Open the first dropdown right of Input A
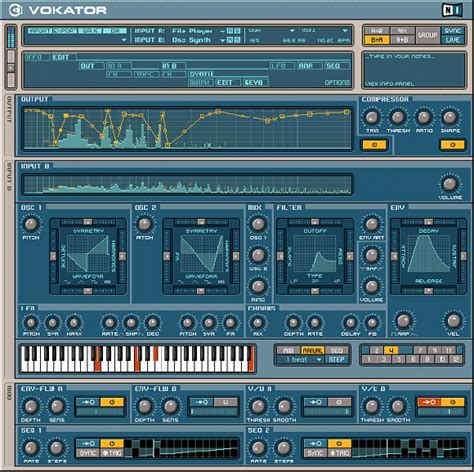 click(292, 31)
